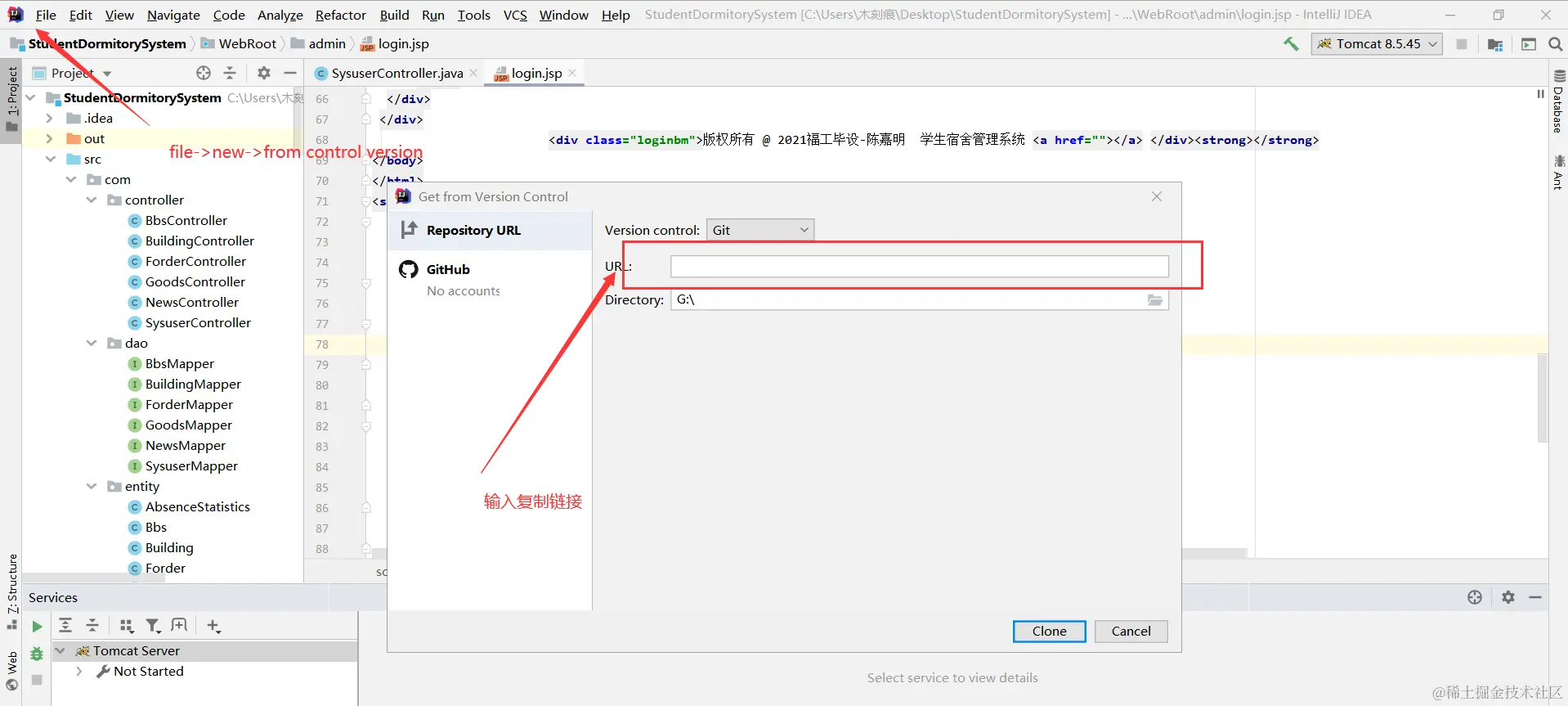Image resolution: width=1568 pixels, height=706 pixels.
Task: Click the editor vertical scrollbar
Action: (1543, 398)
